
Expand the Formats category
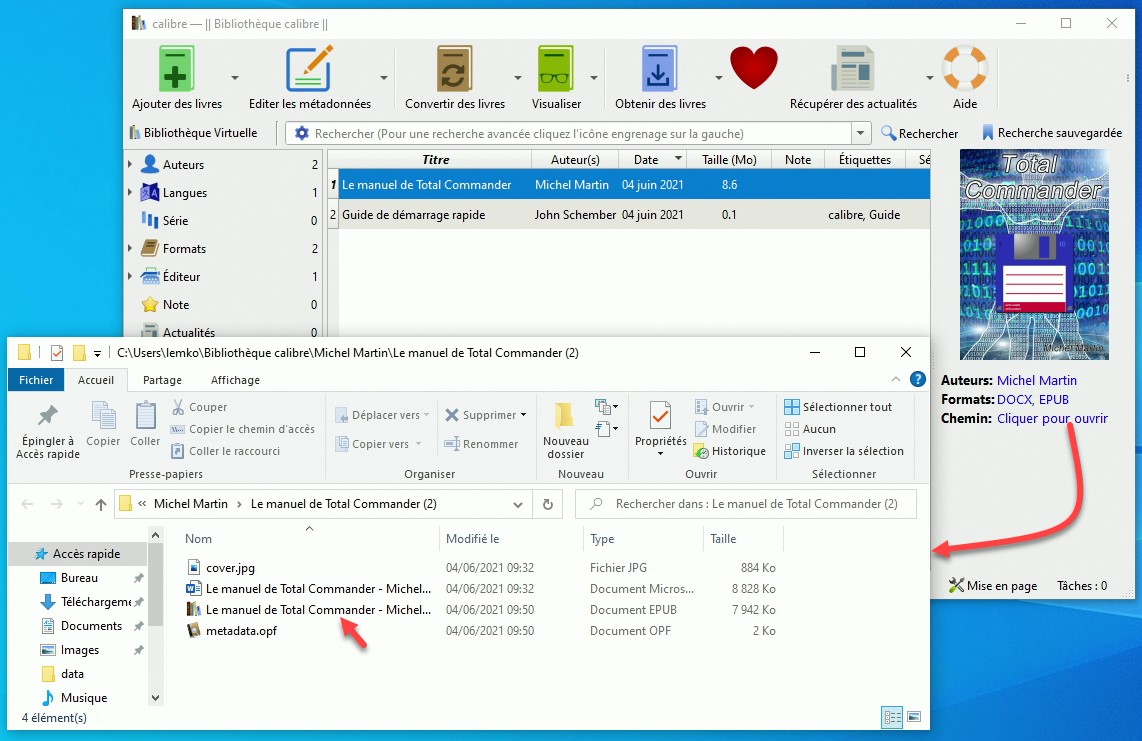coord(130,249)
